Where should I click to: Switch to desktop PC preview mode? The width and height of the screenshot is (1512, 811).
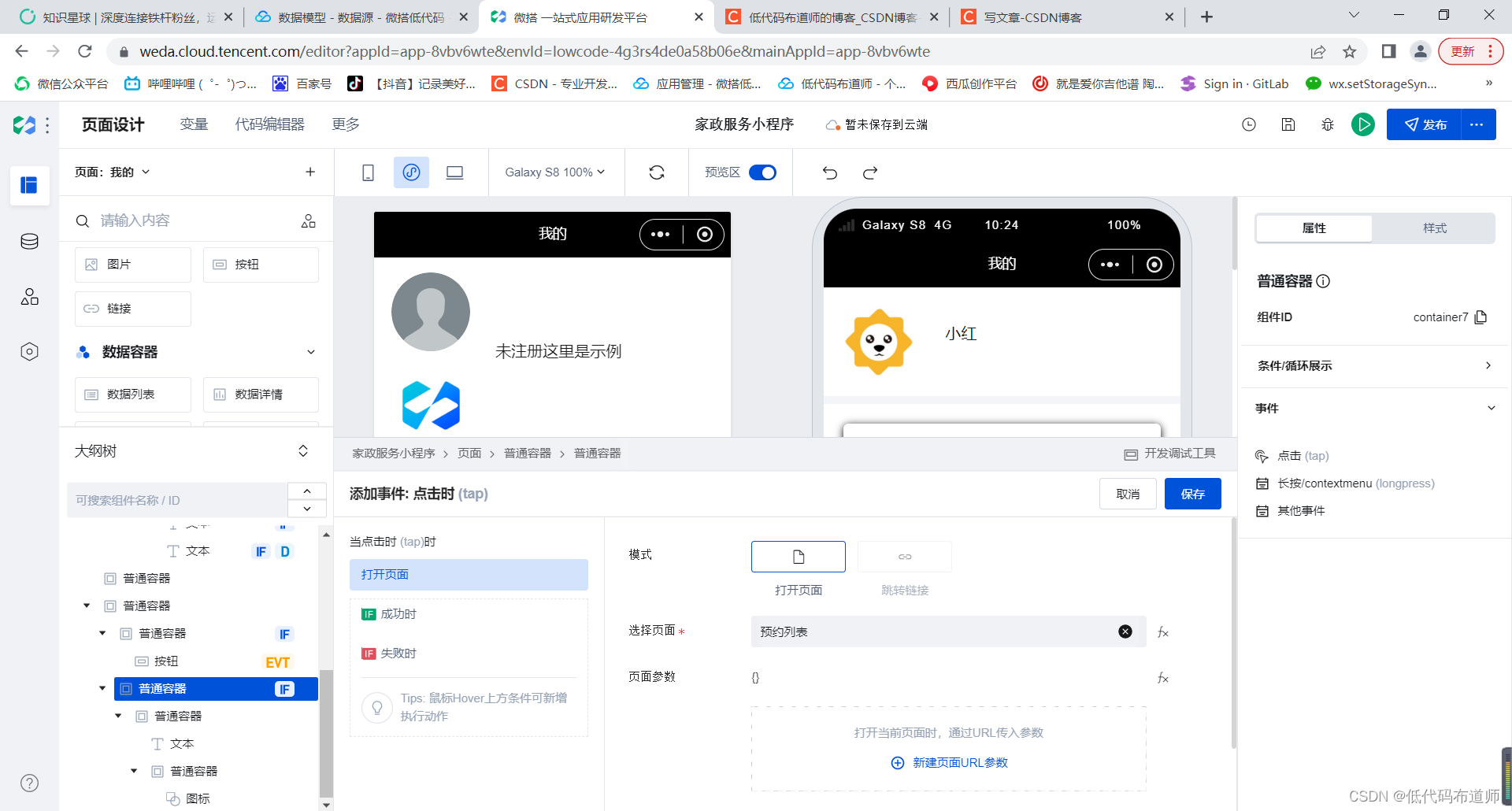pyautogui.click(x=454, y=172)
